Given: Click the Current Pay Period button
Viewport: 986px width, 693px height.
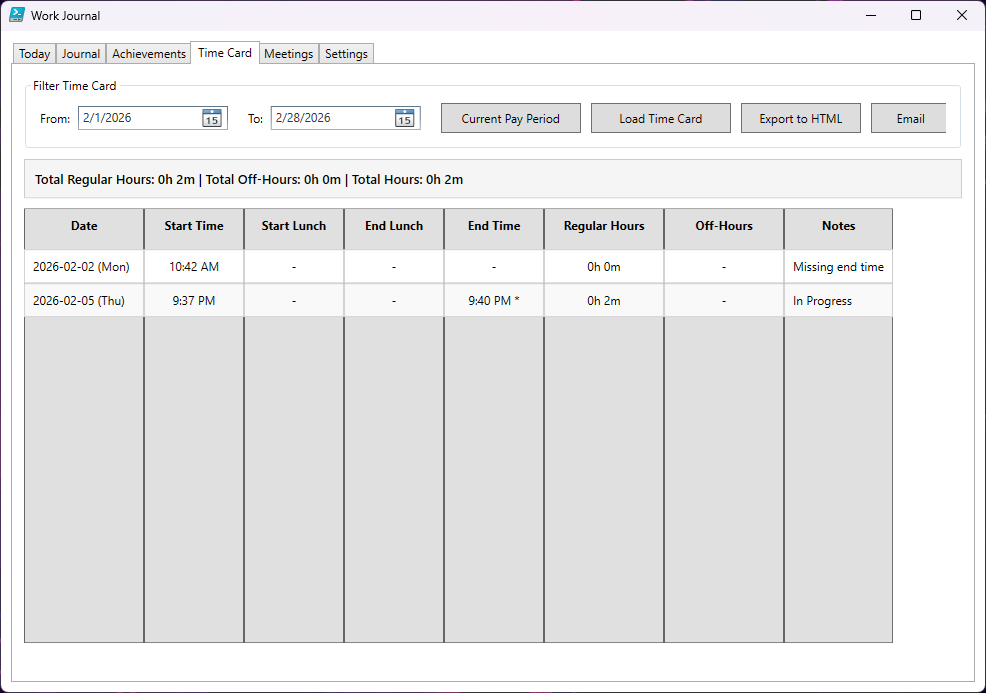Looking at the screenshot, I should [x=510, y=118].
